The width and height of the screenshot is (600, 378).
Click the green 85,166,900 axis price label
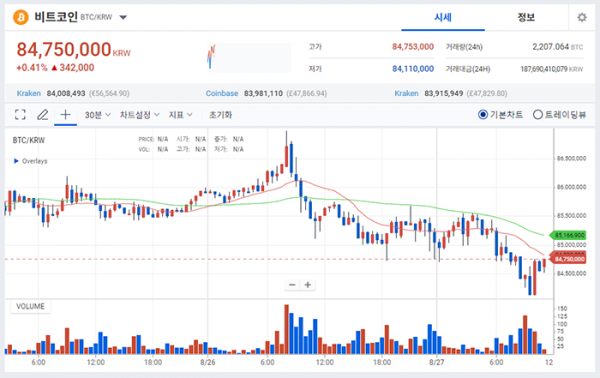pos(569,235)
